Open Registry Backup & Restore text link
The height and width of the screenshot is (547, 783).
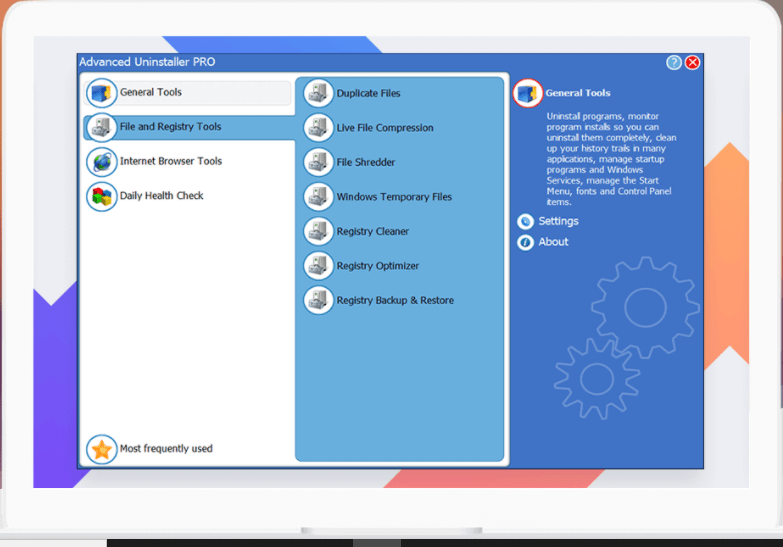pos(395,300)
